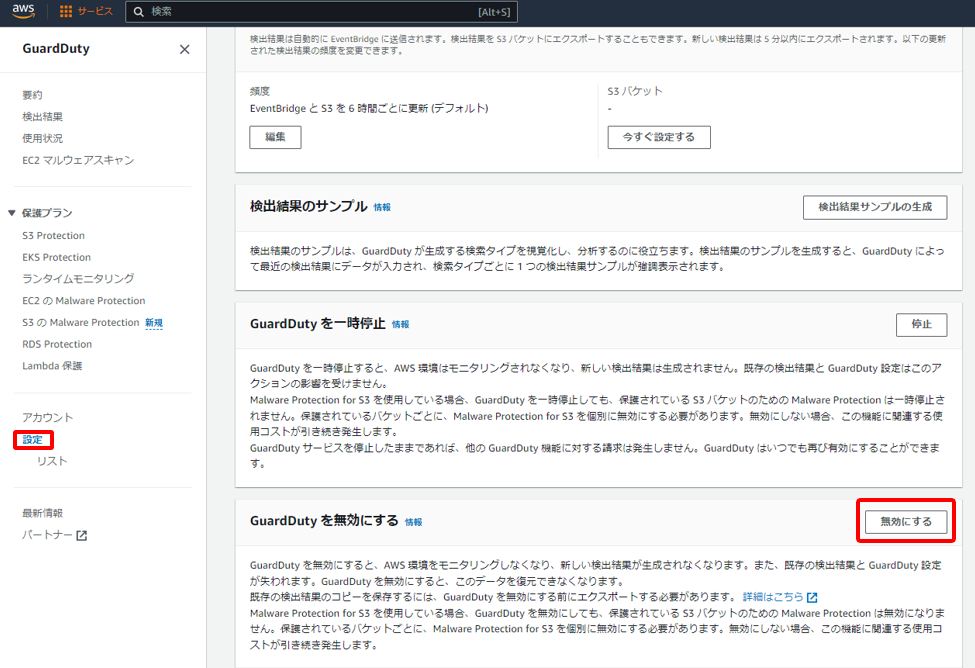Select 設定 in the sidebar
The height and width of the screenshot is (668, 975).
33,440
